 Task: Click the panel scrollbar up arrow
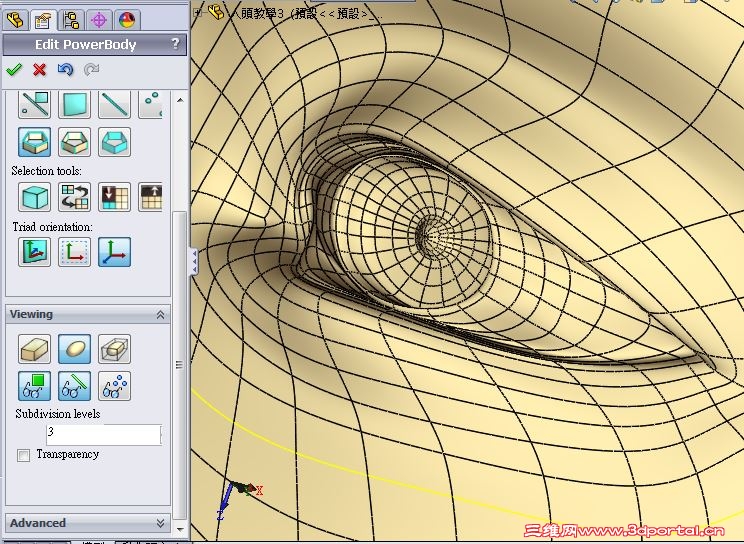(x=180, y=100)
